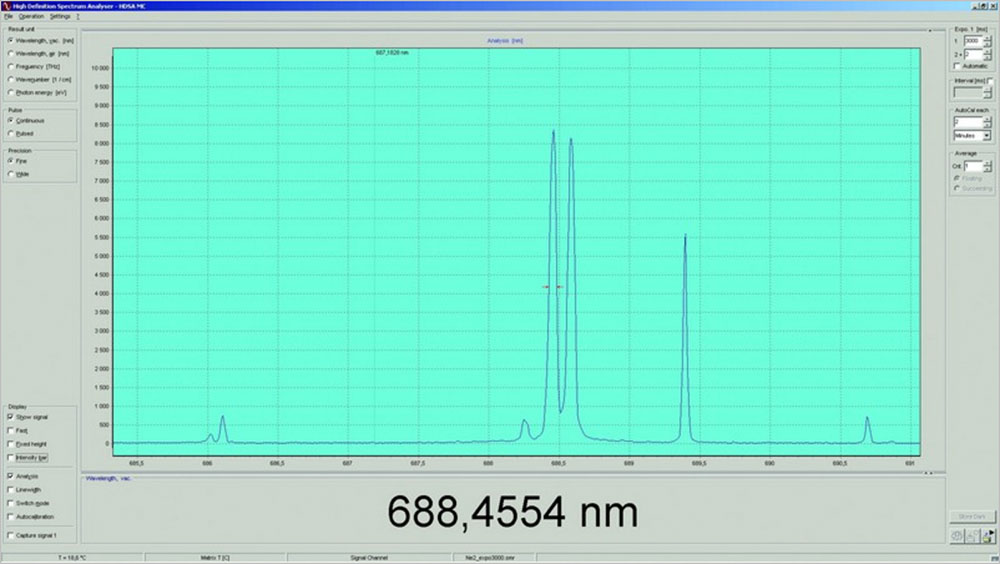Screen dimensions: 1000x564
Task: Click the first icon below Store Data
Action: [x=956, y=537]
